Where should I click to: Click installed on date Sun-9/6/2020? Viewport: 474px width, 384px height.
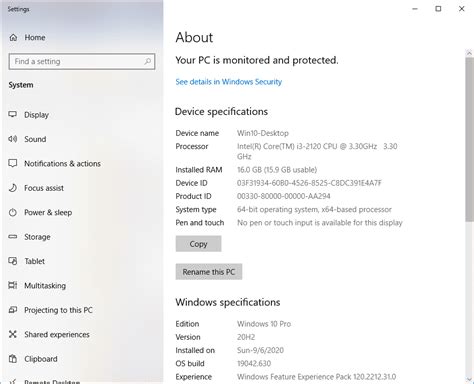coord(260,350)
